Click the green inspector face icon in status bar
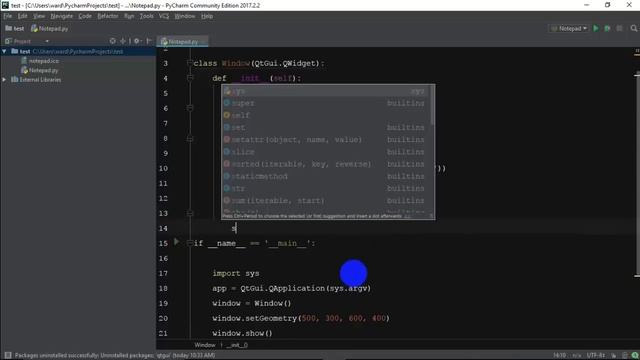Image resolution: width=640 pixels, height=360 pixels. [x=635, y=356]
